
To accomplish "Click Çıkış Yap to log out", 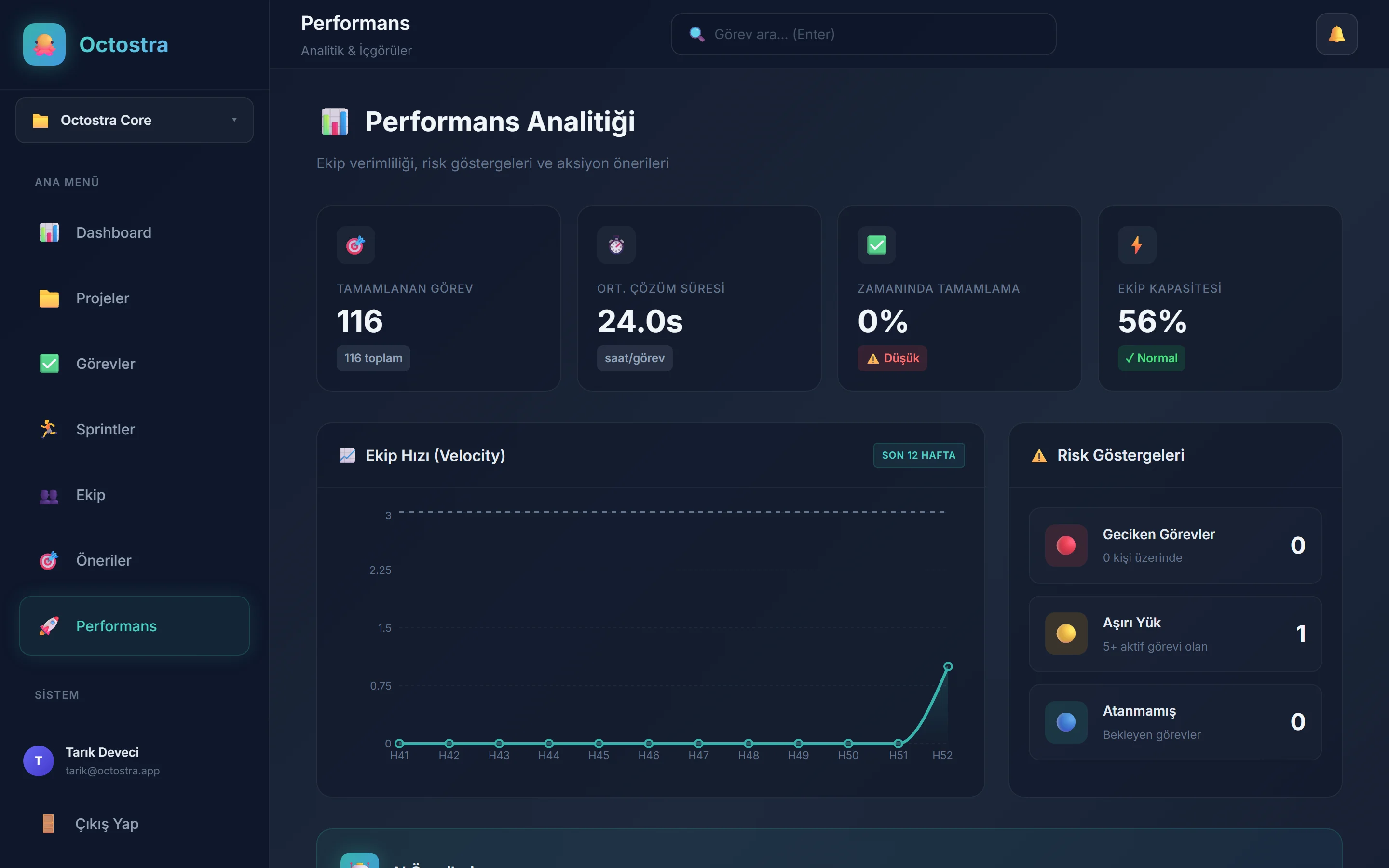I will point(134,823).
